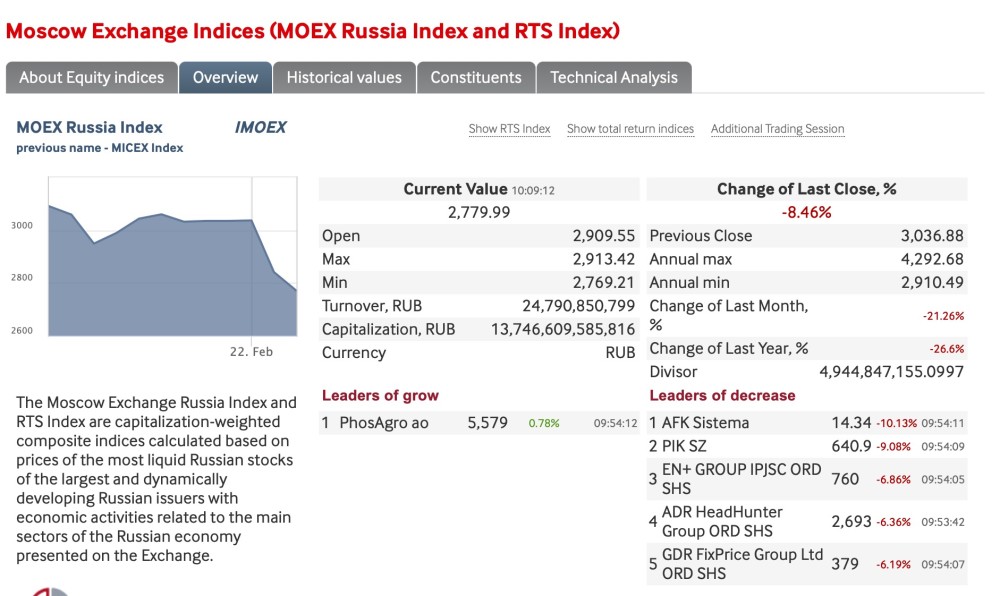Click the IMOEX ticker label
This screenshot has width=1000, height=596.
[x=260, y=127]
